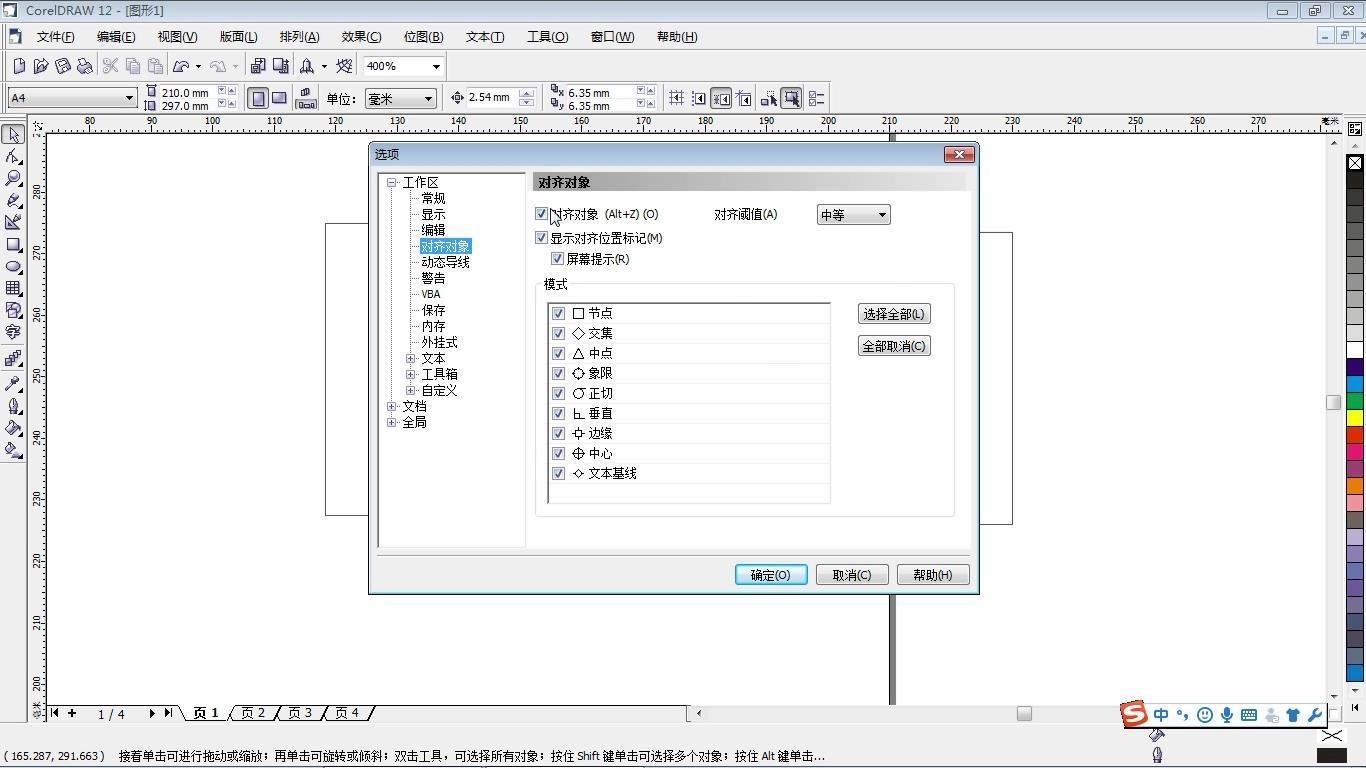Click Sogou IME soft keyboard icon

point(1249,715)
